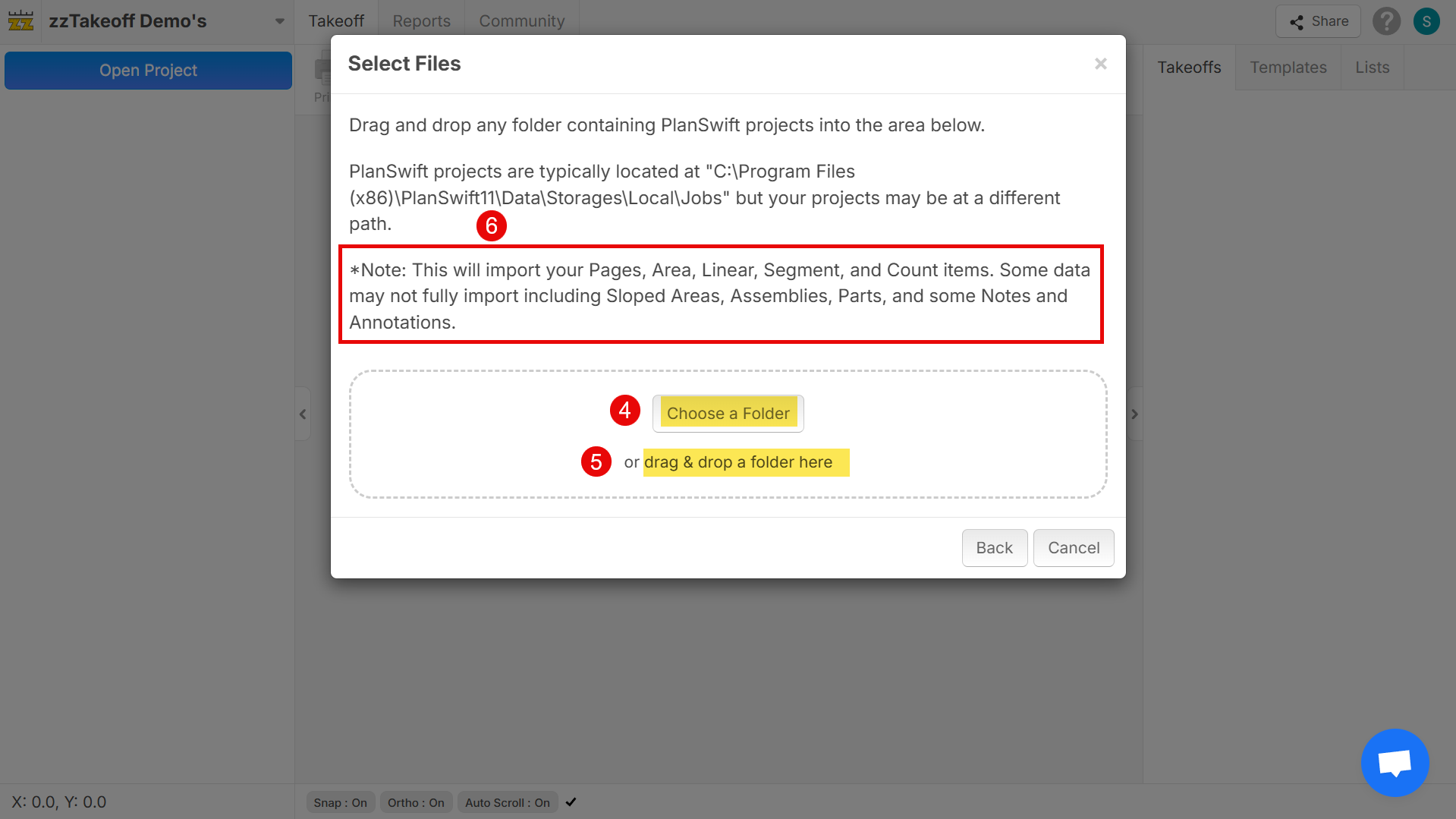
Task: Switch to the Takeoff menu tab
Action: [336, 21]
